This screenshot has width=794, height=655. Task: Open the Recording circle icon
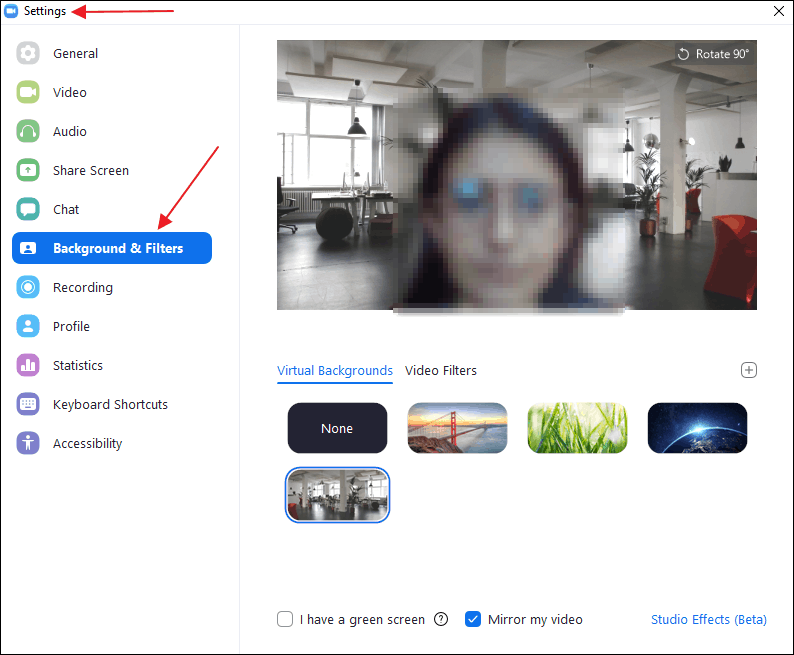(x=28, y=287)
